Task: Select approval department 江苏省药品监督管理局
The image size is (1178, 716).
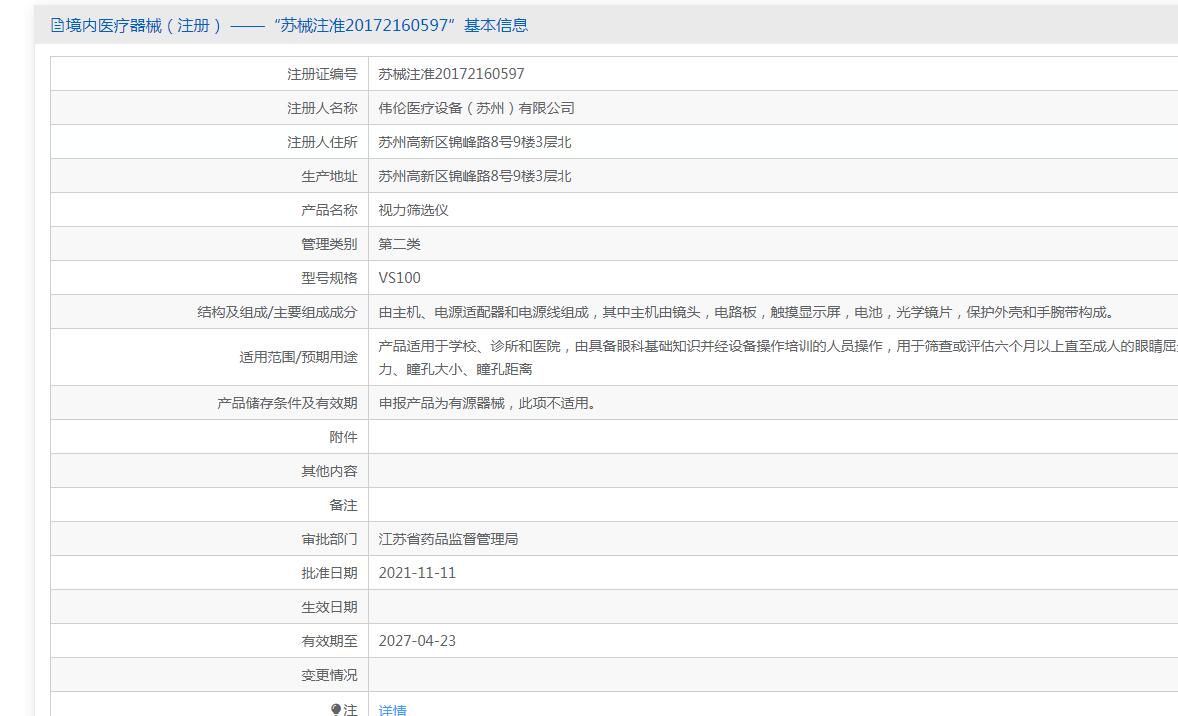Action: [448, 539]
